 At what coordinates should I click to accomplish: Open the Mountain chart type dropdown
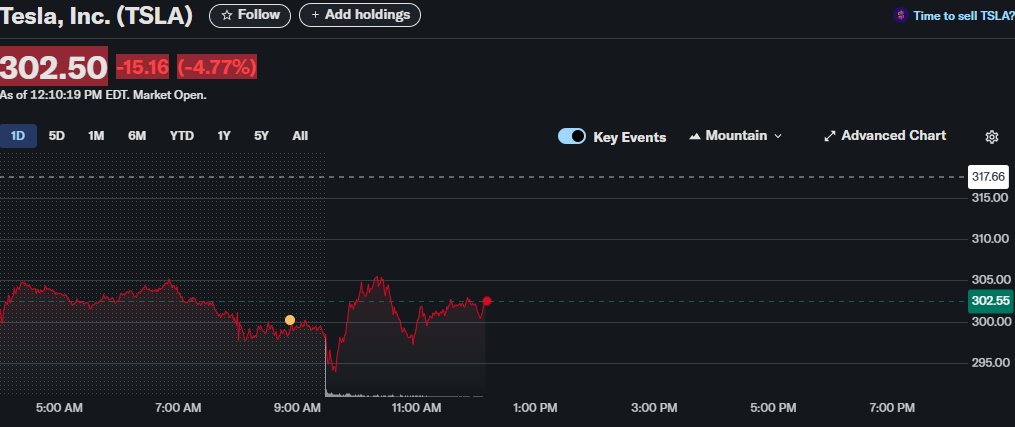coord(735,136)
